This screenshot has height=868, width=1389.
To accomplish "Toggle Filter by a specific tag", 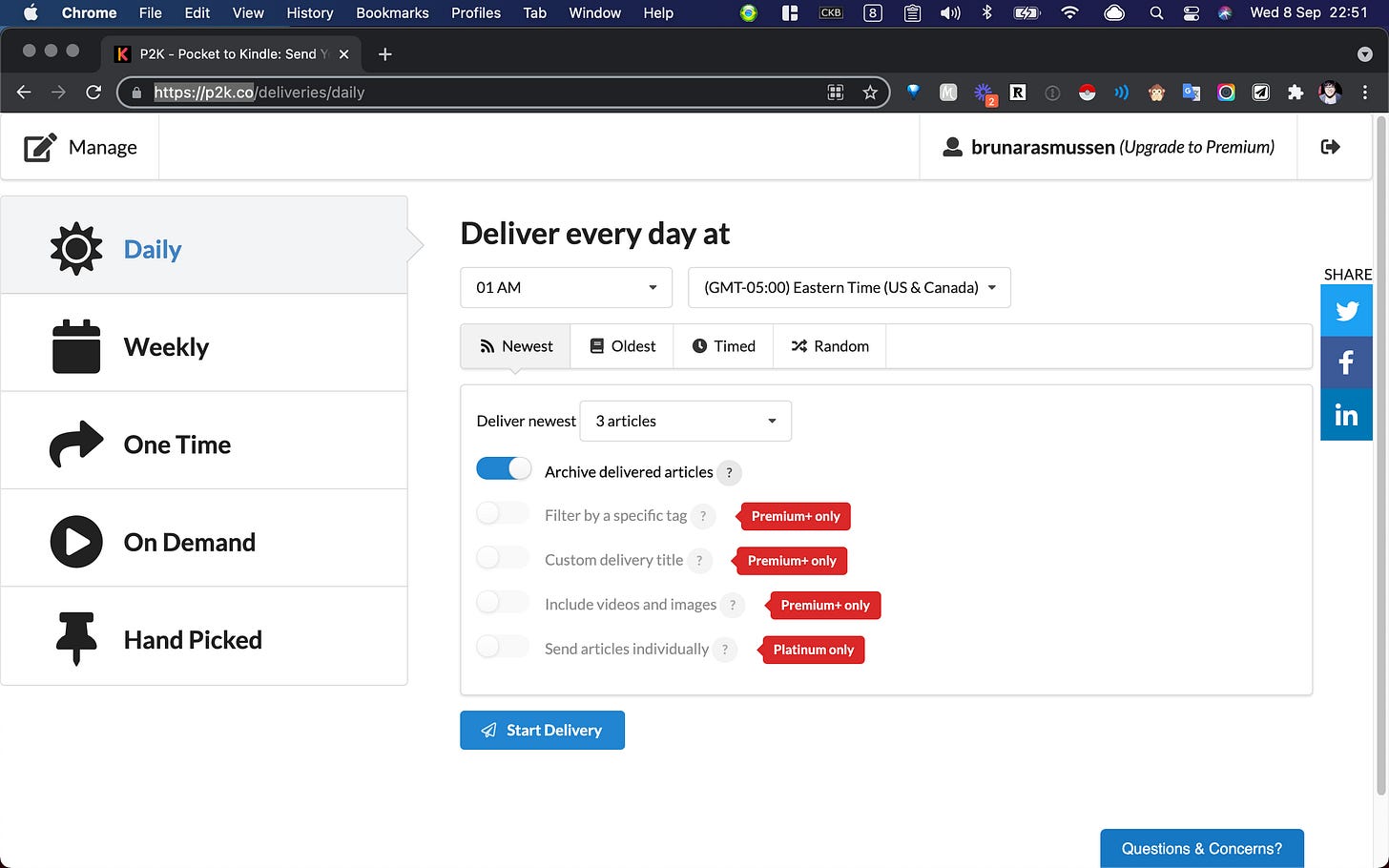I will point(503,513).
